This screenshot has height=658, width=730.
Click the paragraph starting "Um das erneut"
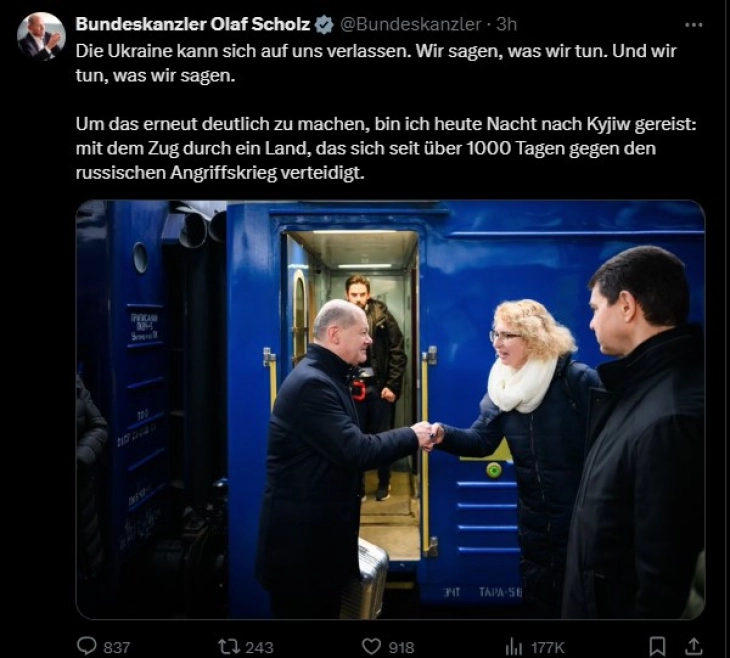tap(386, 148)
